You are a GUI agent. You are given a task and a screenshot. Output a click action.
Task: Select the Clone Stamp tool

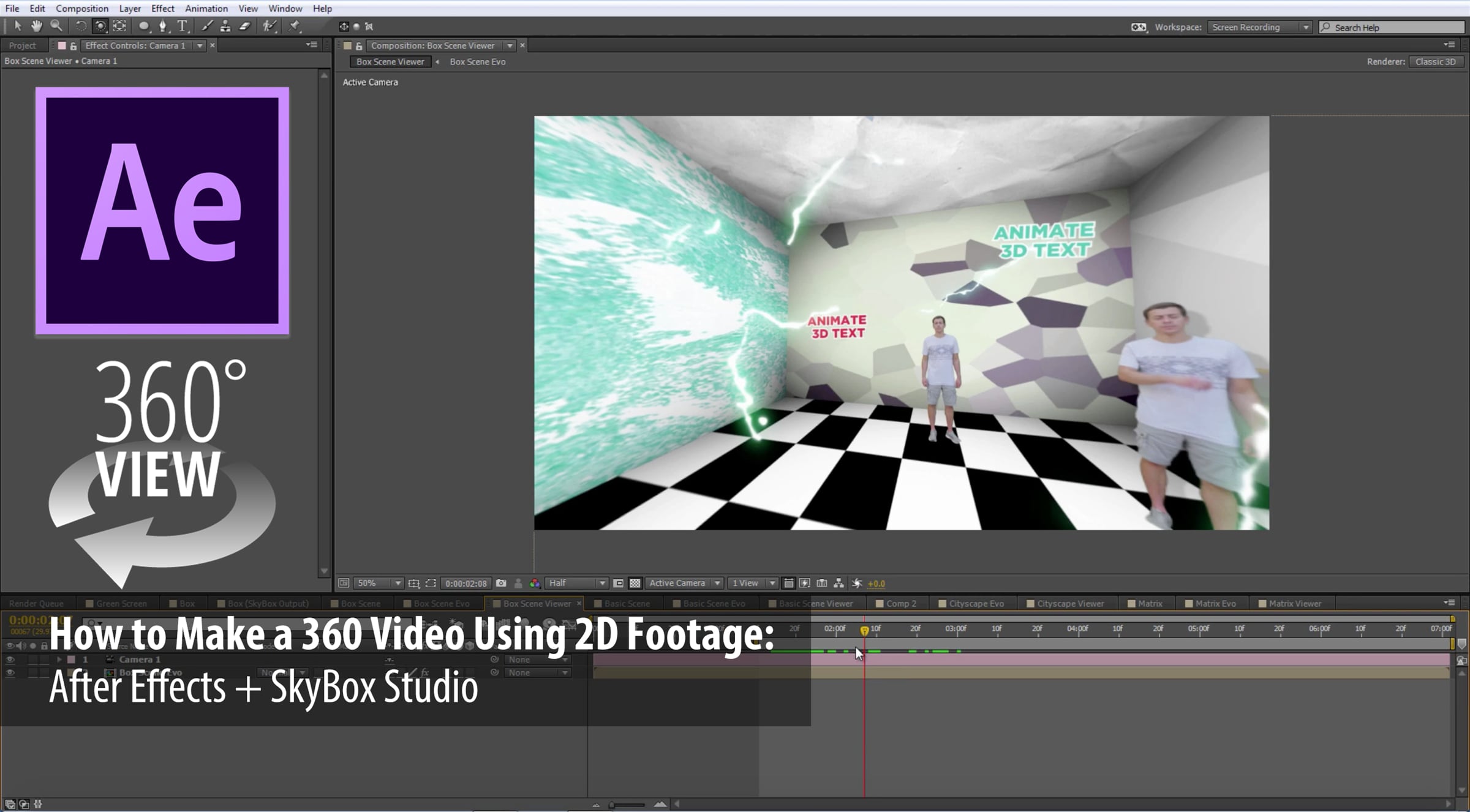(225, 26)
